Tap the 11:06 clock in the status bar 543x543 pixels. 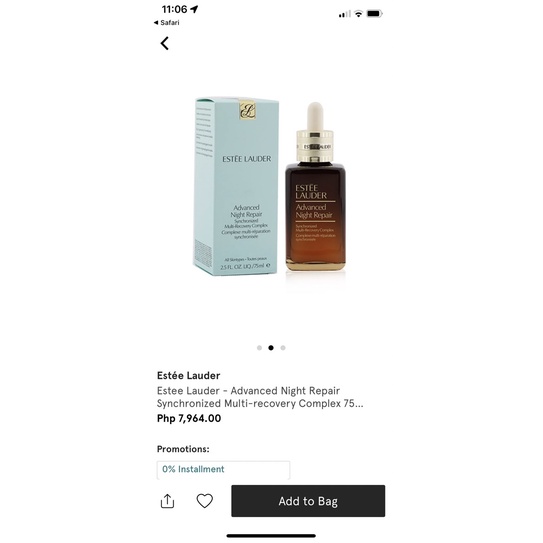coord(175,9)
